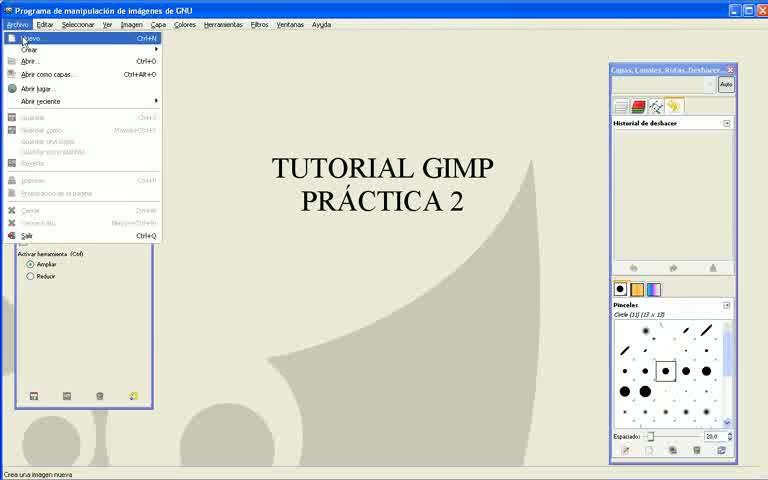The height and width of the screenshot is (480, 768).
Task: Click the Salir exit icon in menu
Action: pos(12,236)
